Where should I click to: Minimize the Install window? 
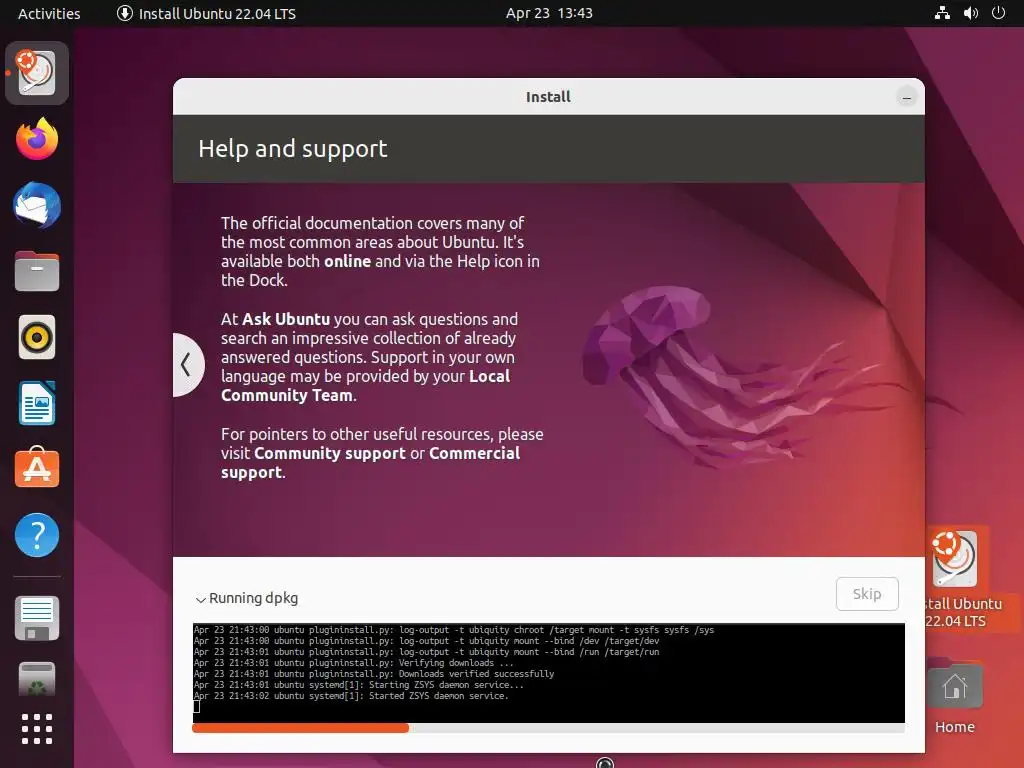[906, 97]
